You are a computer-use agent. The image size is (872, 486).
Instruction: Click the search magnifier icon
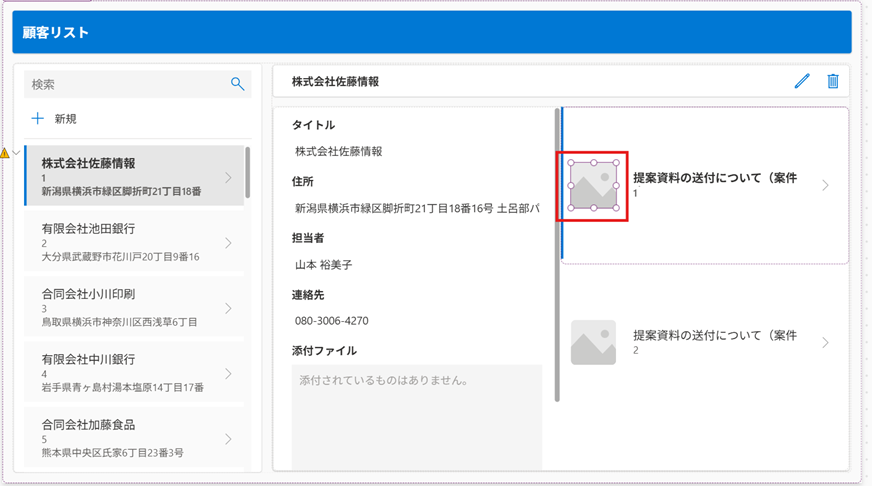(x=237, y=85)
